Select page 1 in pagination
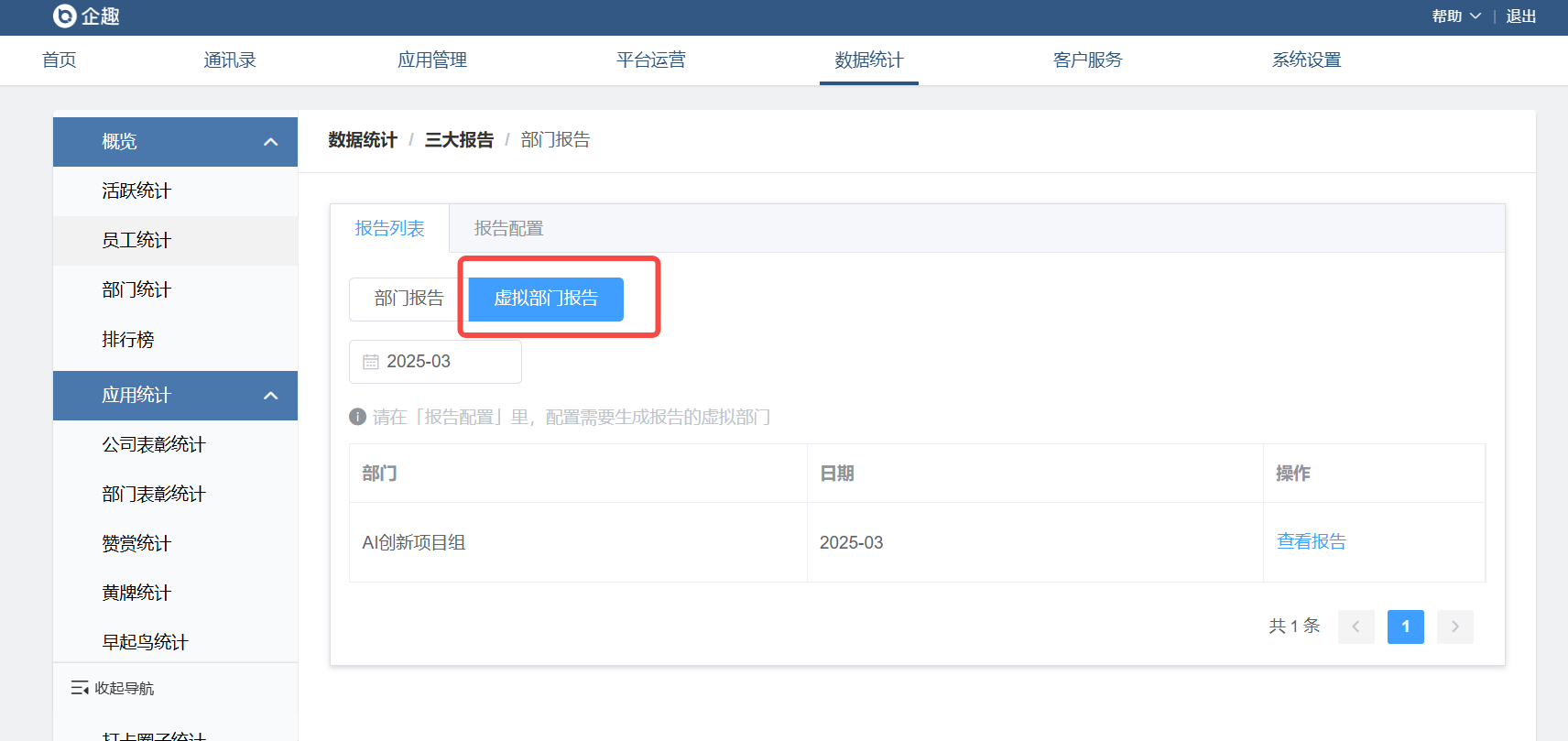The image size is (1568, 741). point(1405,627)
